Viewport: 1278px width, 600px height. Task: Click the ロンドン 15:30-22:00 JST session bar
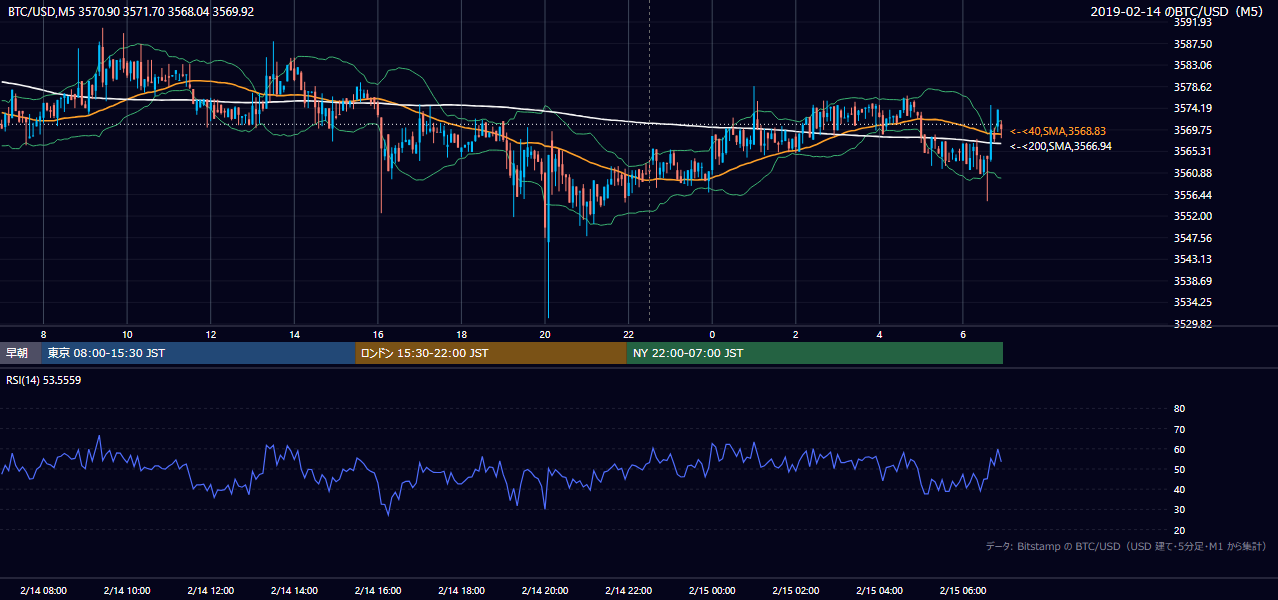tap(491, 353)
